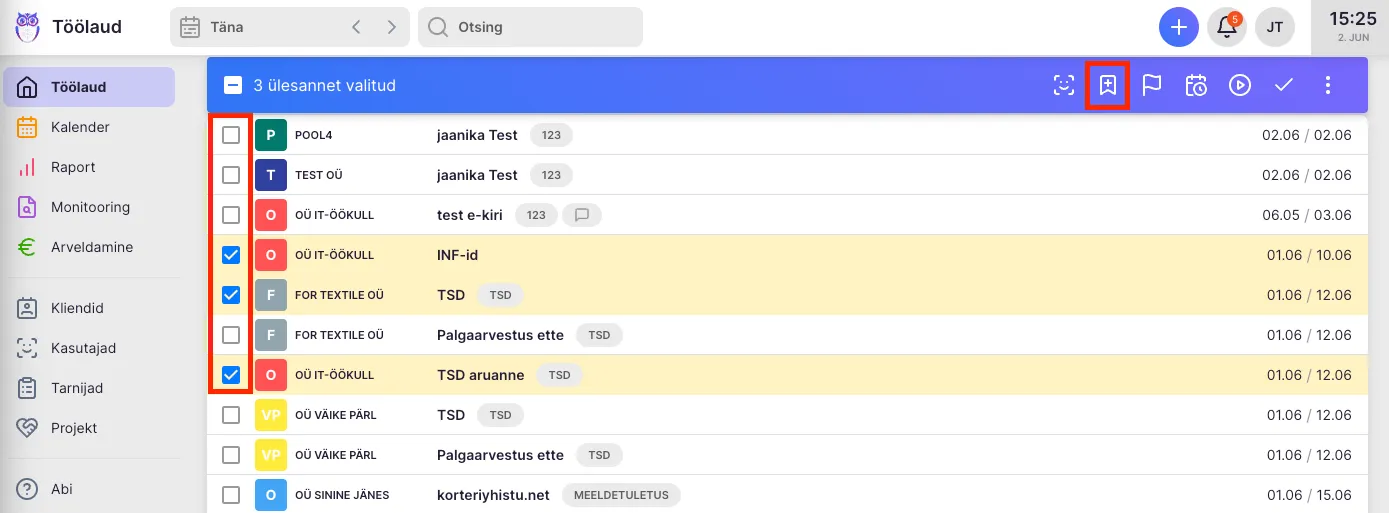Click the flag icon in selection toolbar
The image size is (1389, 513).
click(x=1152, y=86)
